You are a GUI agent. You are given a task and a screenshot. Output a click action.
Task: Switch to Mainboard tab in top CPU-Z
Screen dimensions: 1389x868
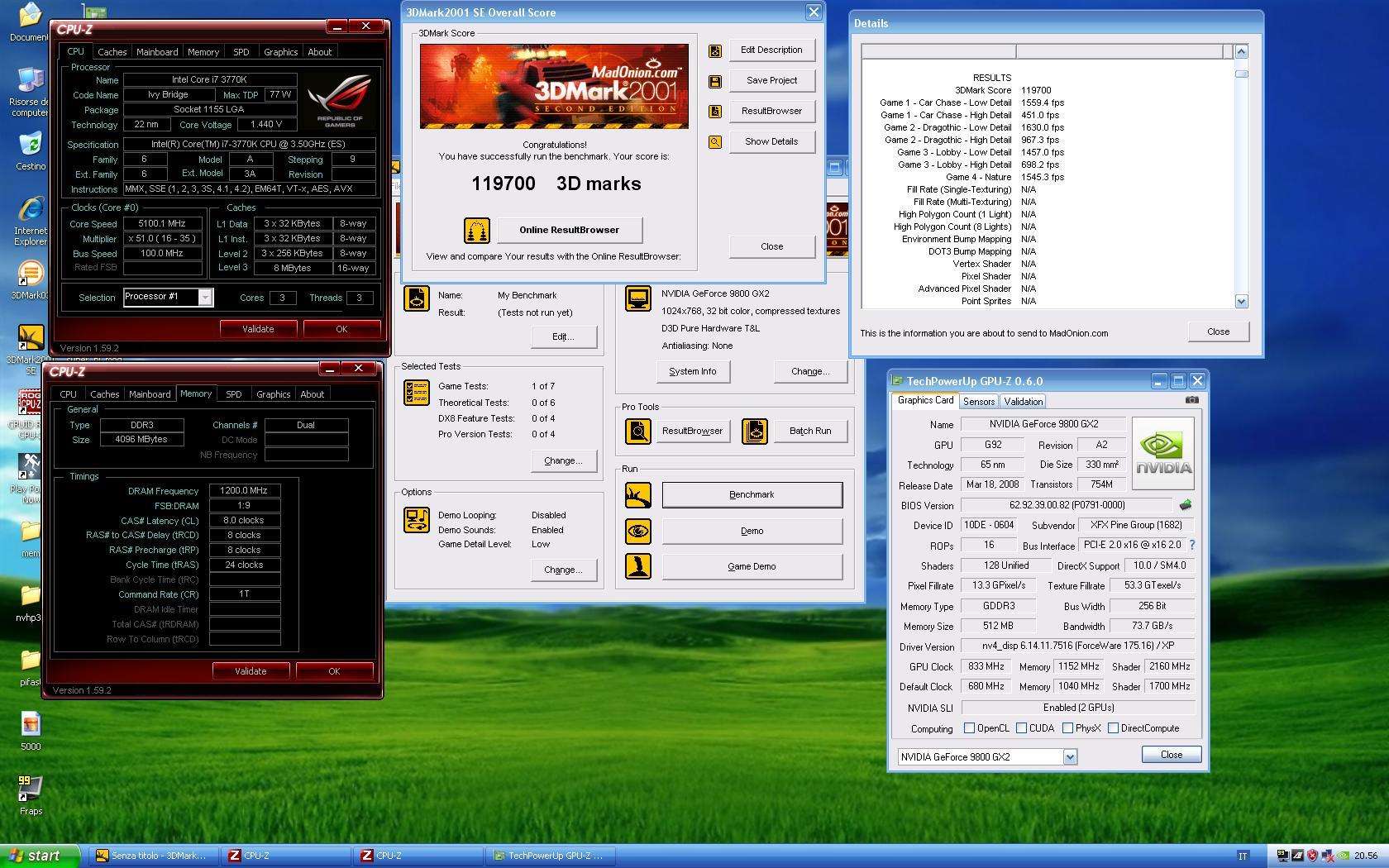[157, 52]
